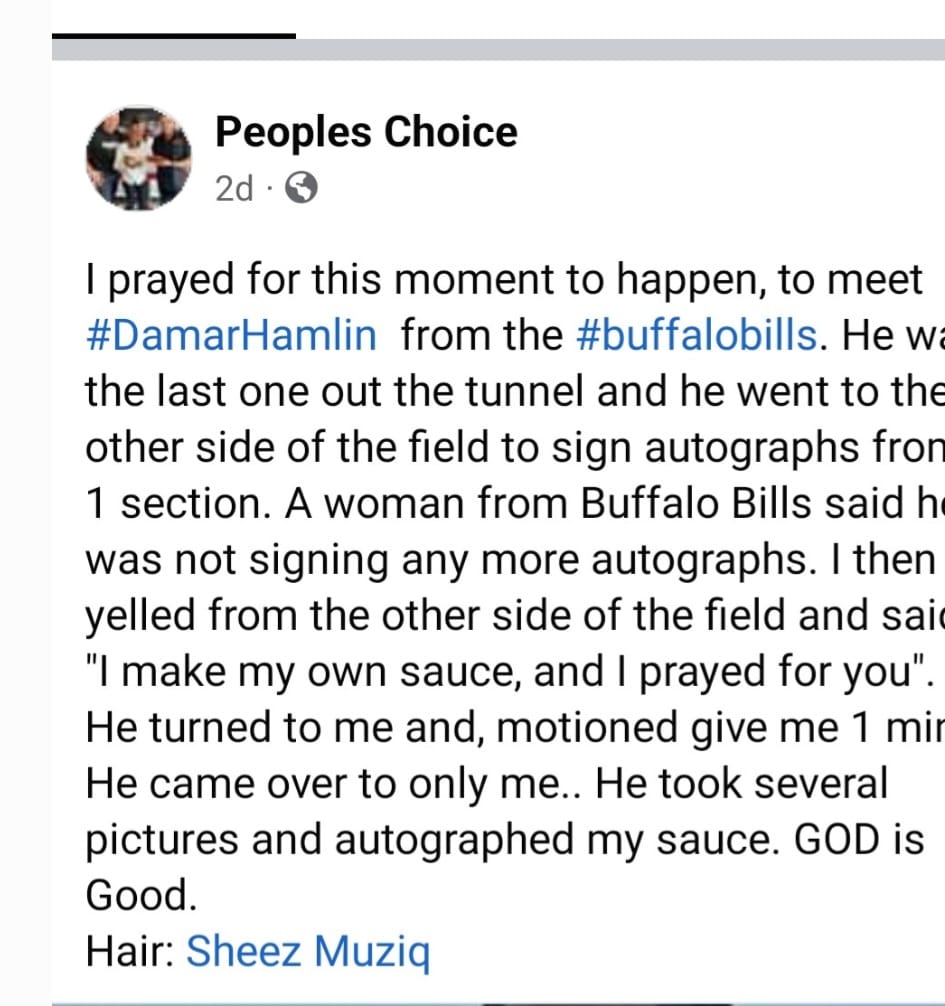Click the 2d post timestamp

(234, 188)
